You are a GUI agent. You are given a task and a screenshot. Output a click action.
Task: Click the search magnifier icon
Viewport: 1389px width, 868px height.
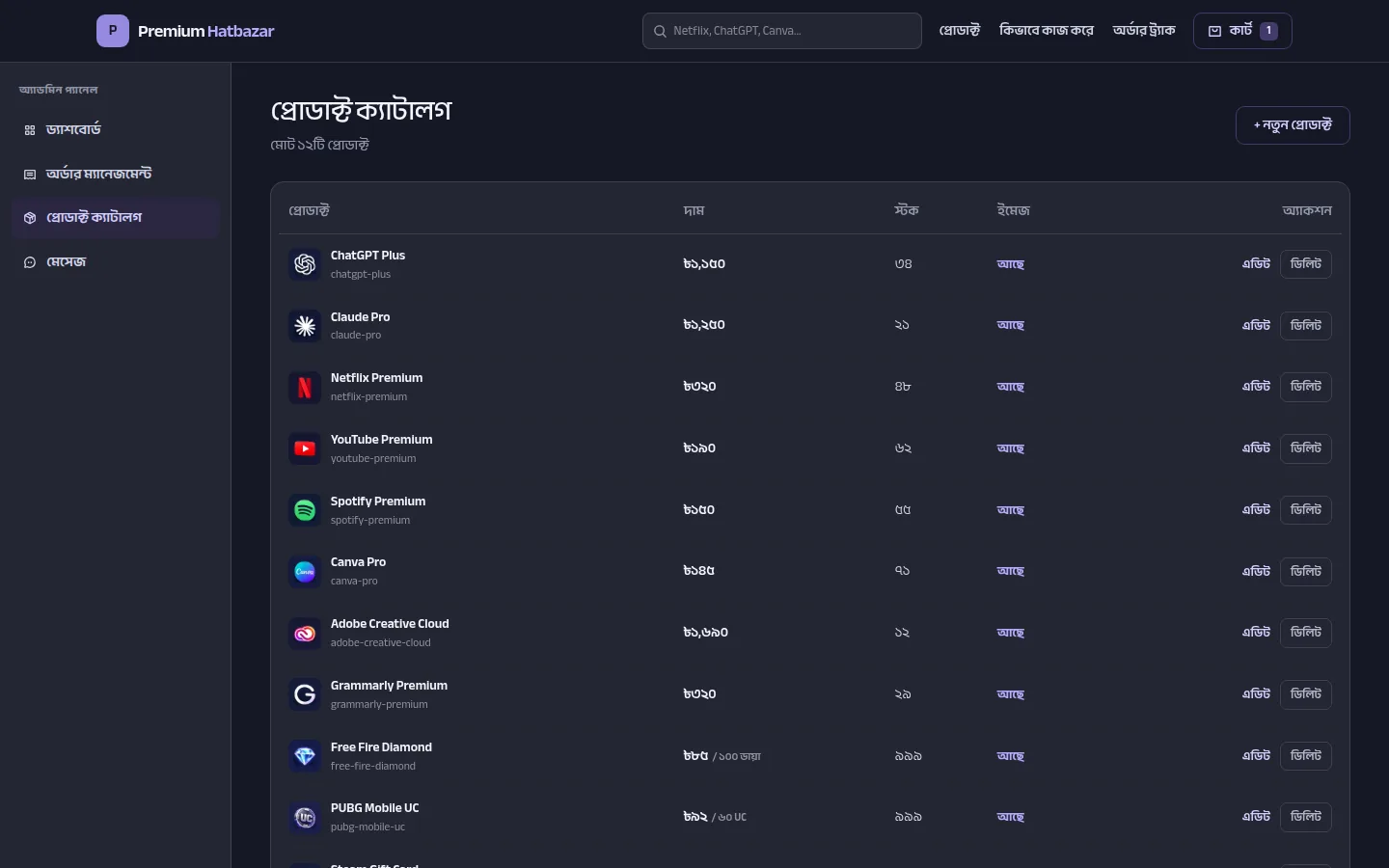660,31
